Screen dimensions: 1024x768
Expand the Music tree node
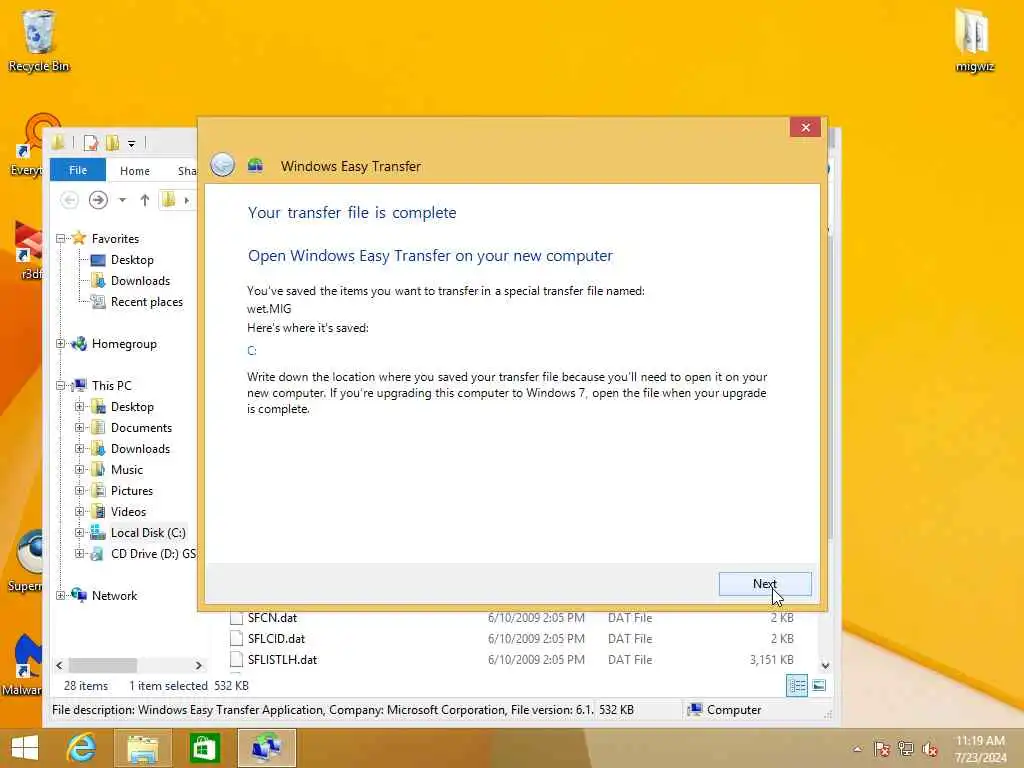coord(79,469)
